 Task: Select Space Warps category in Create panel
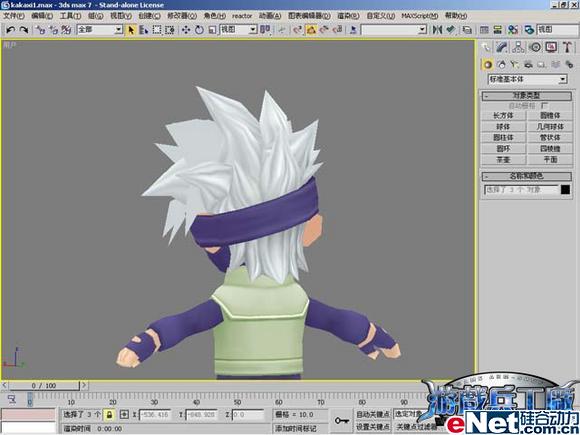(555, 64)
